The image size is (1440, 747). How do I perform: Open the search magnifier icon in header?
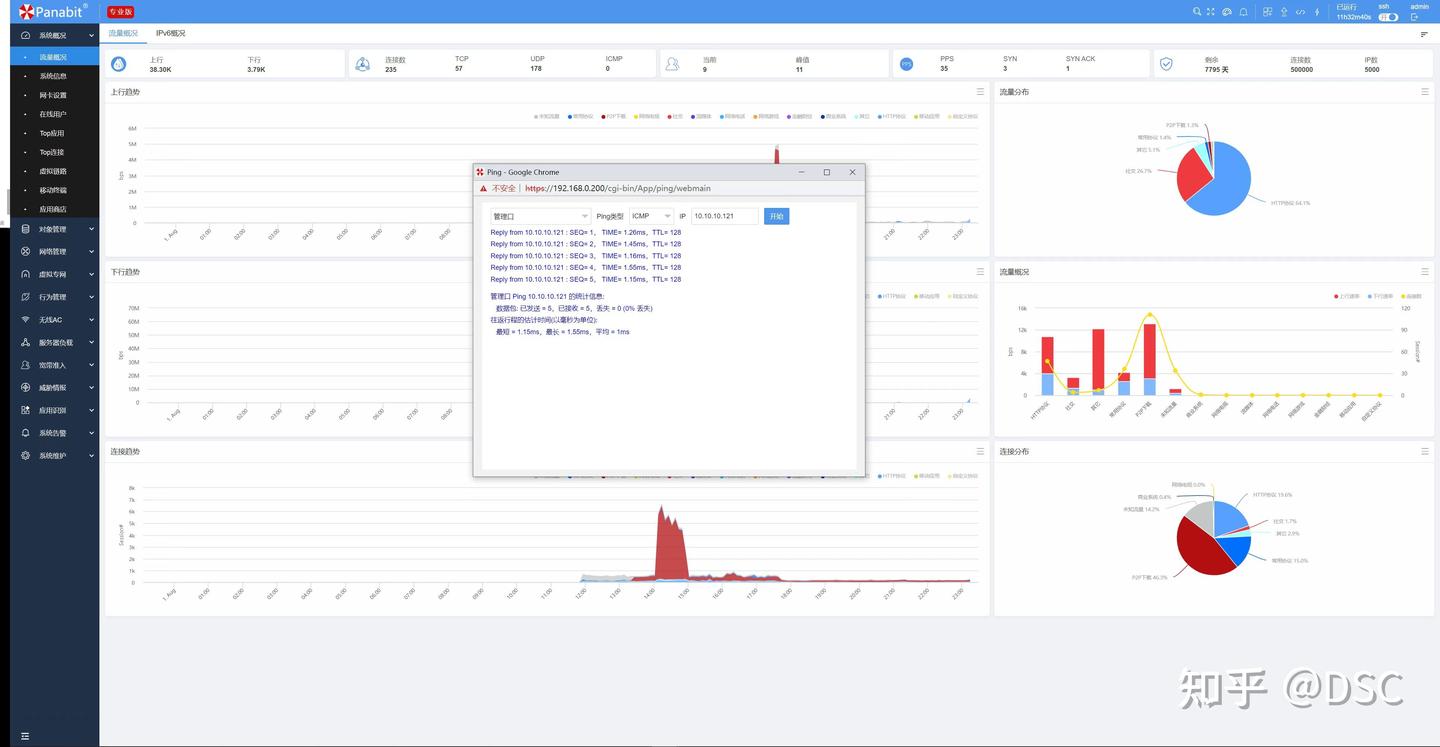[1197, 12]
